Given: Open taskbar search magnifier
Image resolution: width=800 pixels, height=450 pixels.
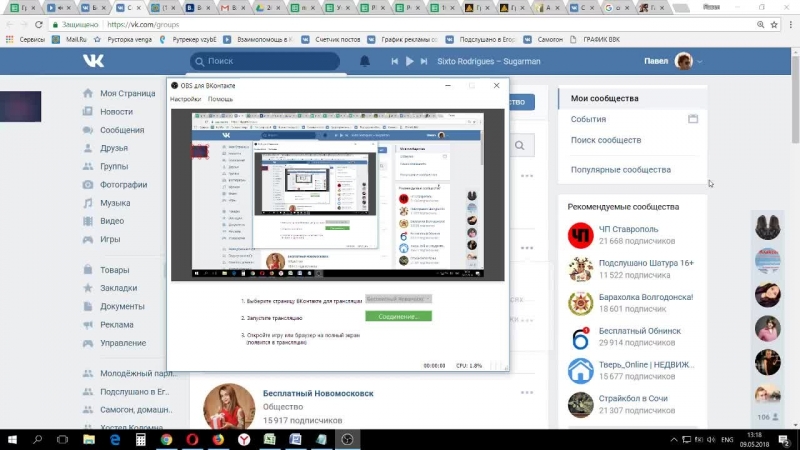Looking at the screenshot, I should (37, 439).
